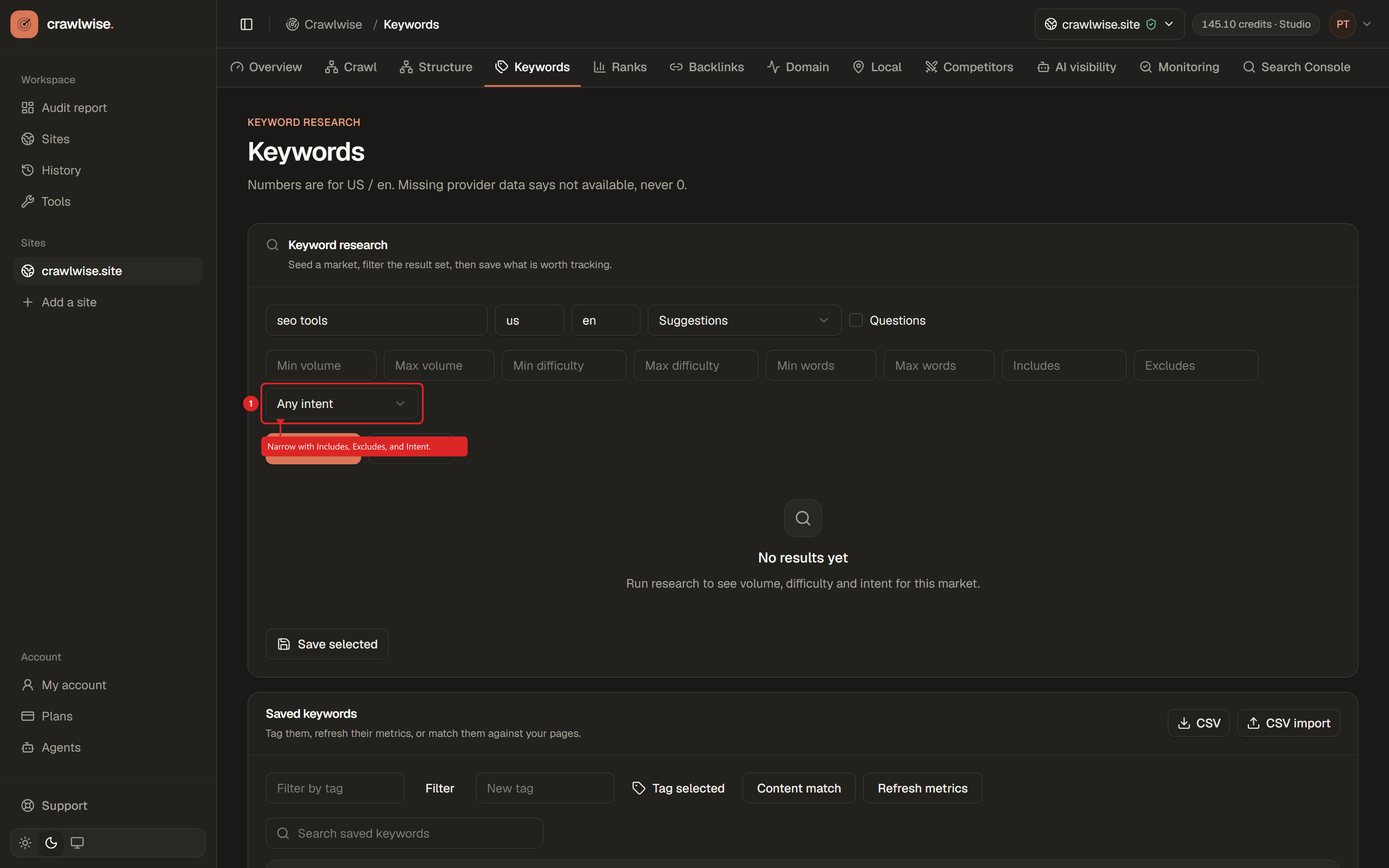Open the AI visibility tab
The height and width of the screenshot is (868, 1389).
(x=1077, y=67)
